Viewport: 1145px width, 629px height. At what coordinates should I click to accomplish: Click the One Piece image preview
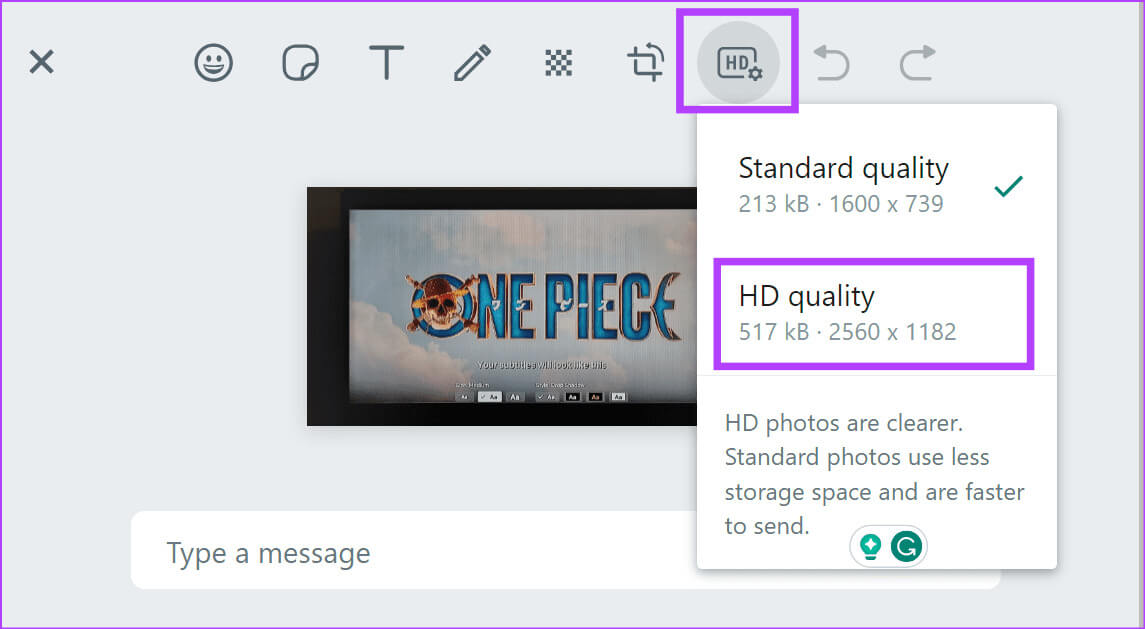click(x=502, y=306)
